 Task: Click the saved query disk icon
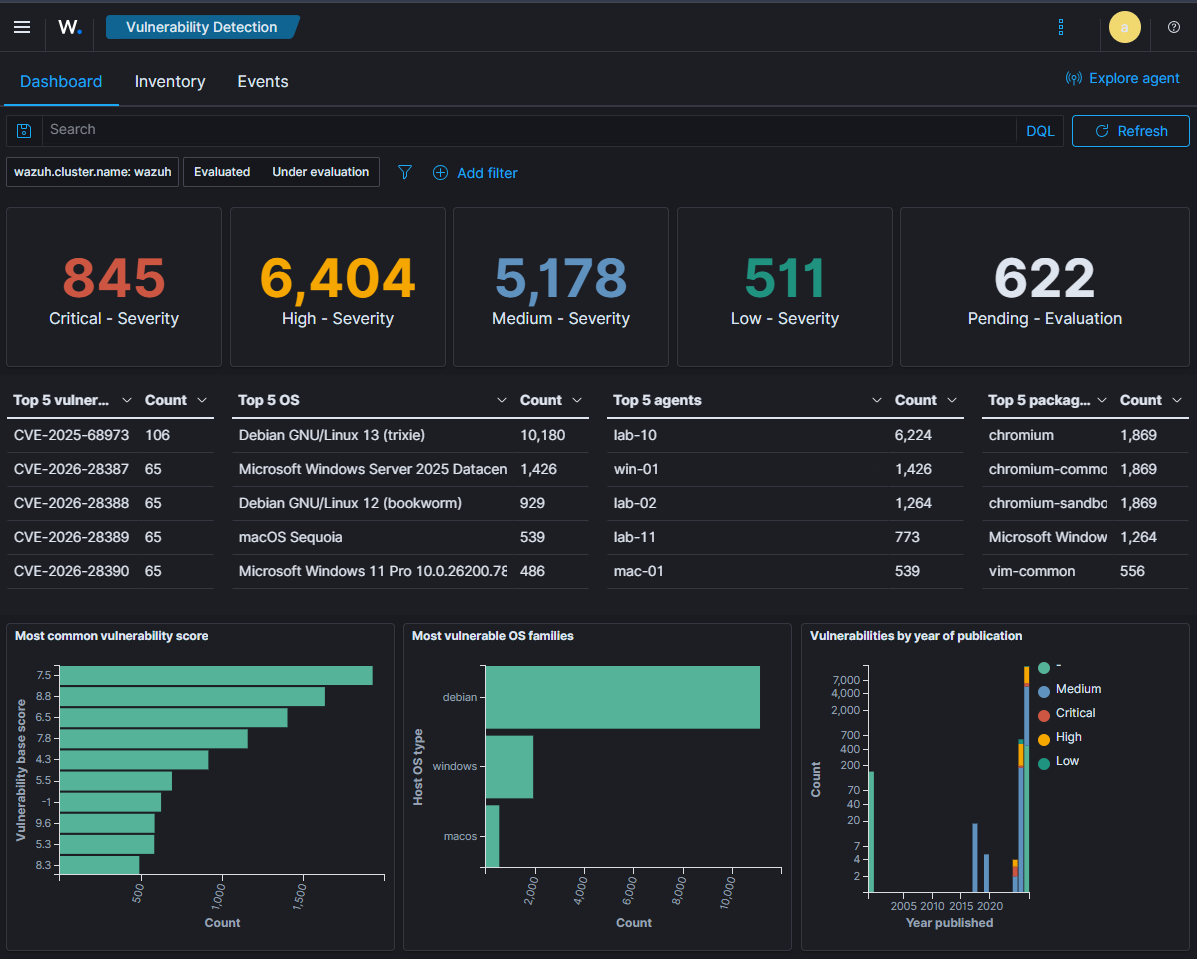(24, 131)
